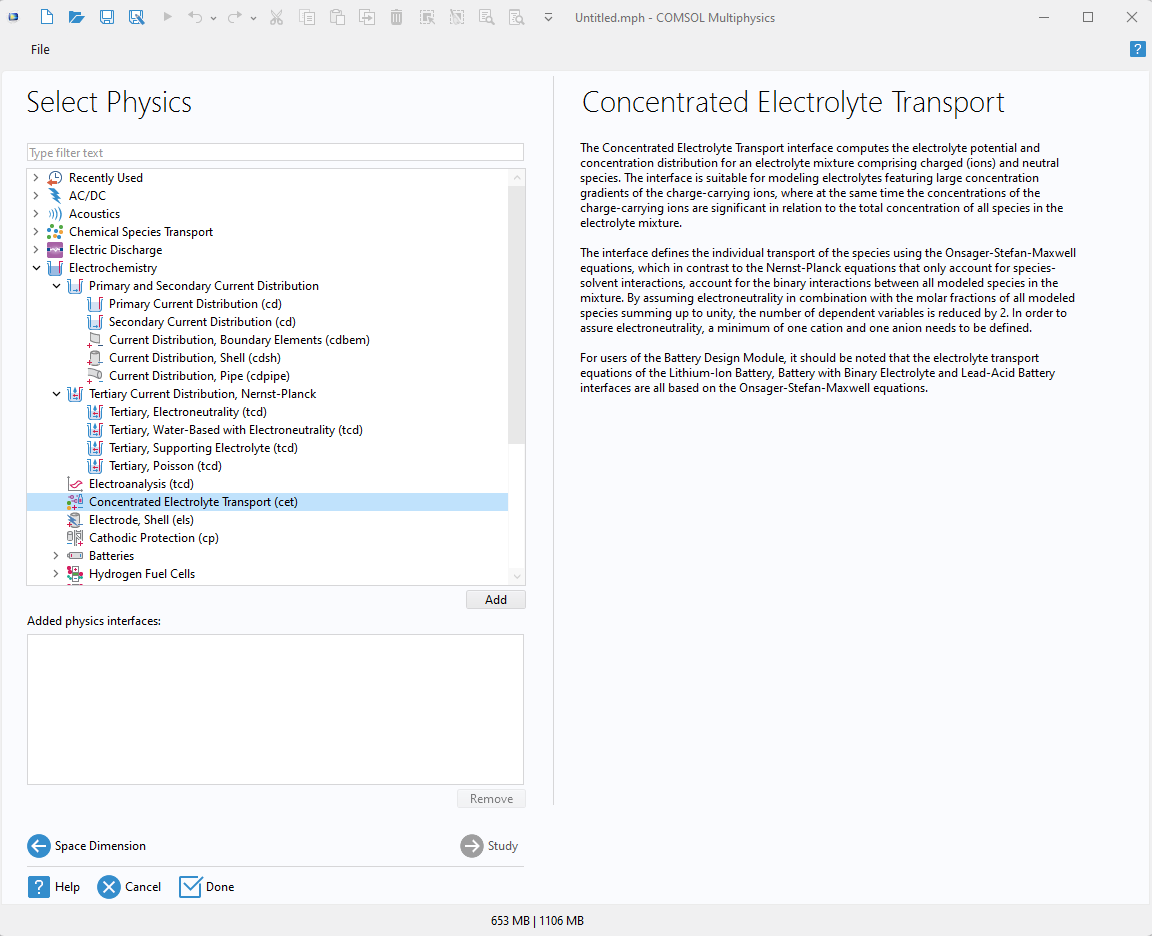Click the Undo arrow in the toolbar
The width and height of the screenshot is (1152, 936).
tap(195, 17)
